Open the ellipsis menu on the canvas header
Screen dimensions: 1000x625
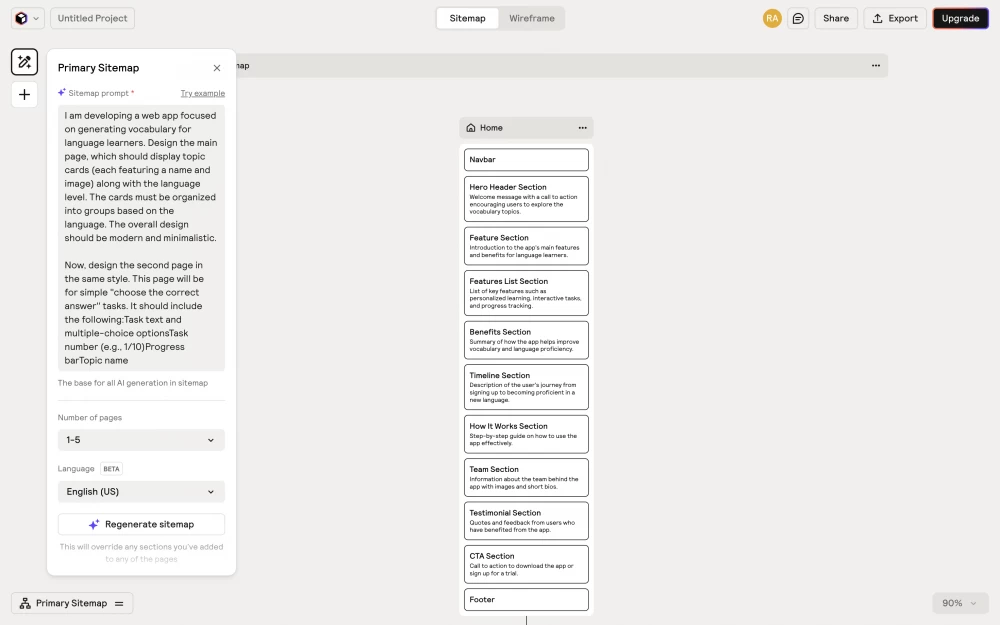click(876, 65)
